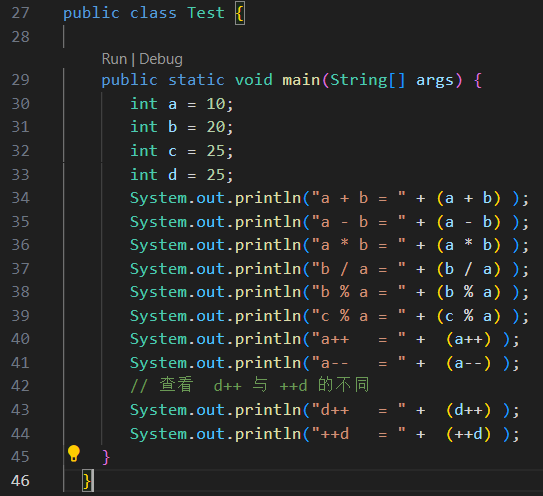Click the (b / a) expression
The height and width of the screenshot is (496, 543).
[x=469, y=269]
